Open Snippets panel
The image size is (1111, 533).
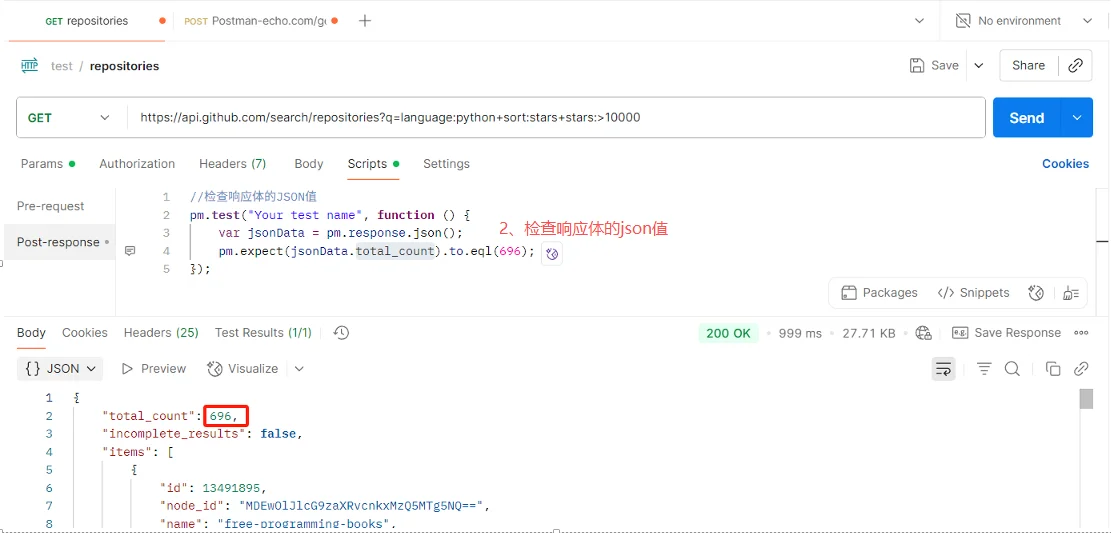973,293
